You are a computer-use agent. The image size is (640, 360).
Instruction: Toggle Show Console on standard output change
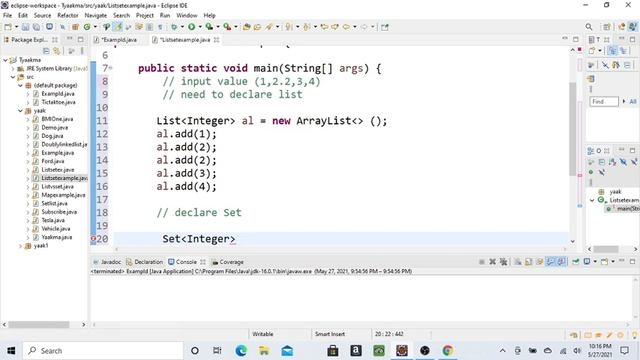(551, 262)
